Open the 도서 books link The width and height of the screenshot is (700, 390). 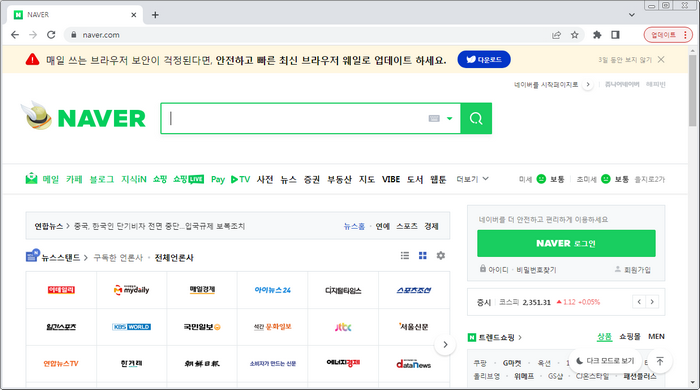point(415,179)
